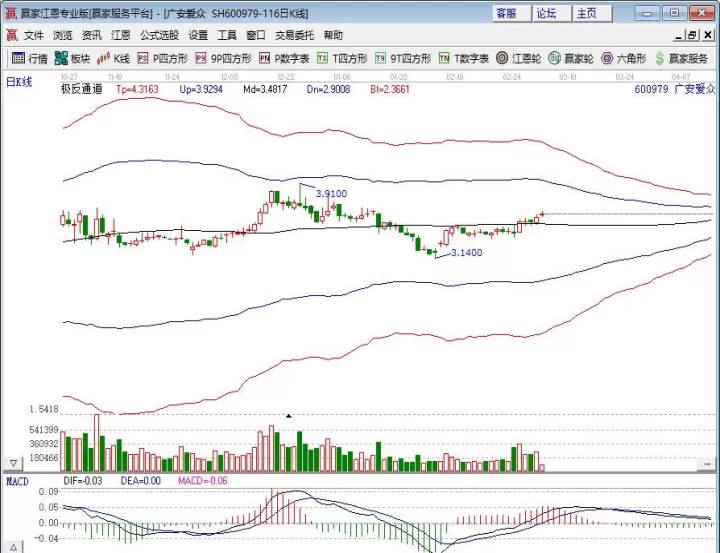Open the 浏览 menu
Image resolution: width=720 pixels, height=553 pixels.
(62, 35)
